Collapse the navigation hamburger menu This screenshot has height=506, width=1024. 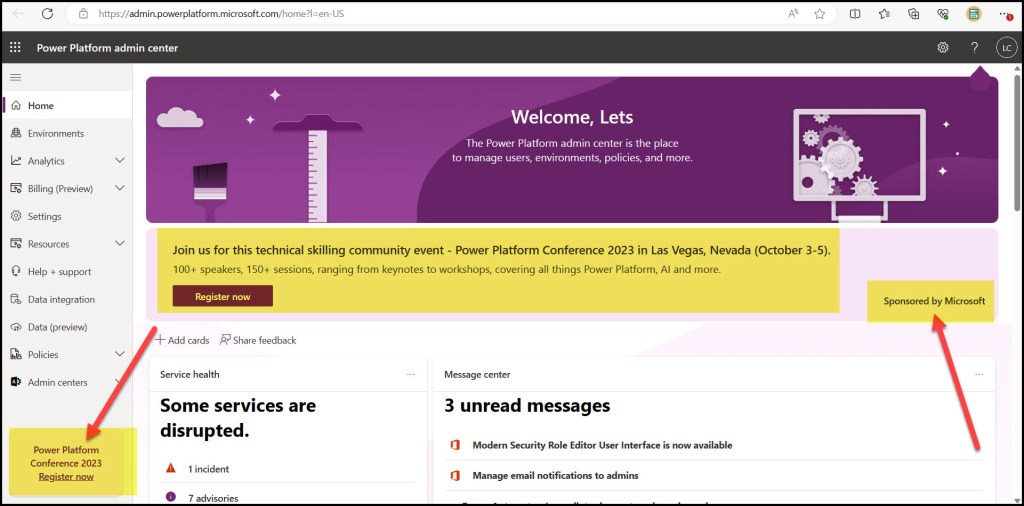(x=15, y=77)
